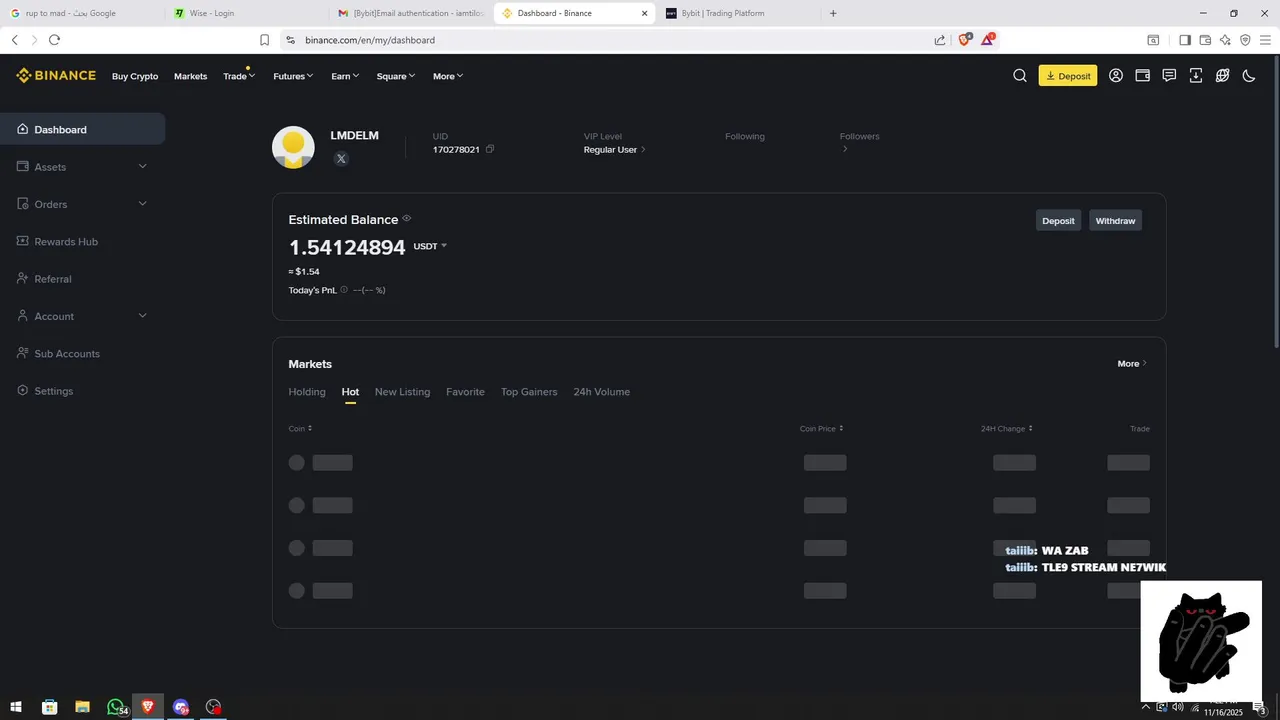Reload the page with the refresh icon
This screenshot has width=1280, height=720.
click(x=54, y=40)
